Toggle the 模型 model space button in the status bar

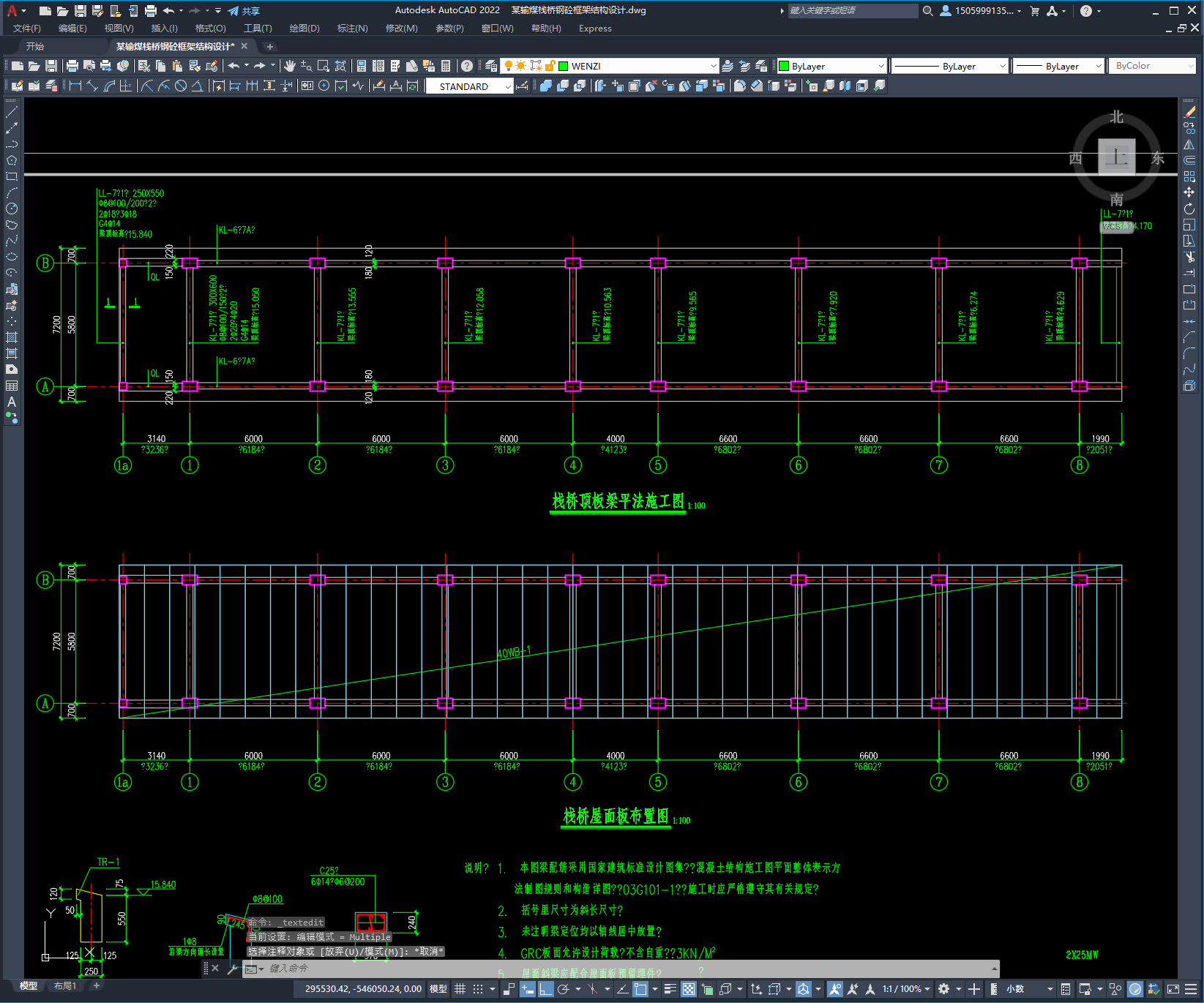(438, 989)
